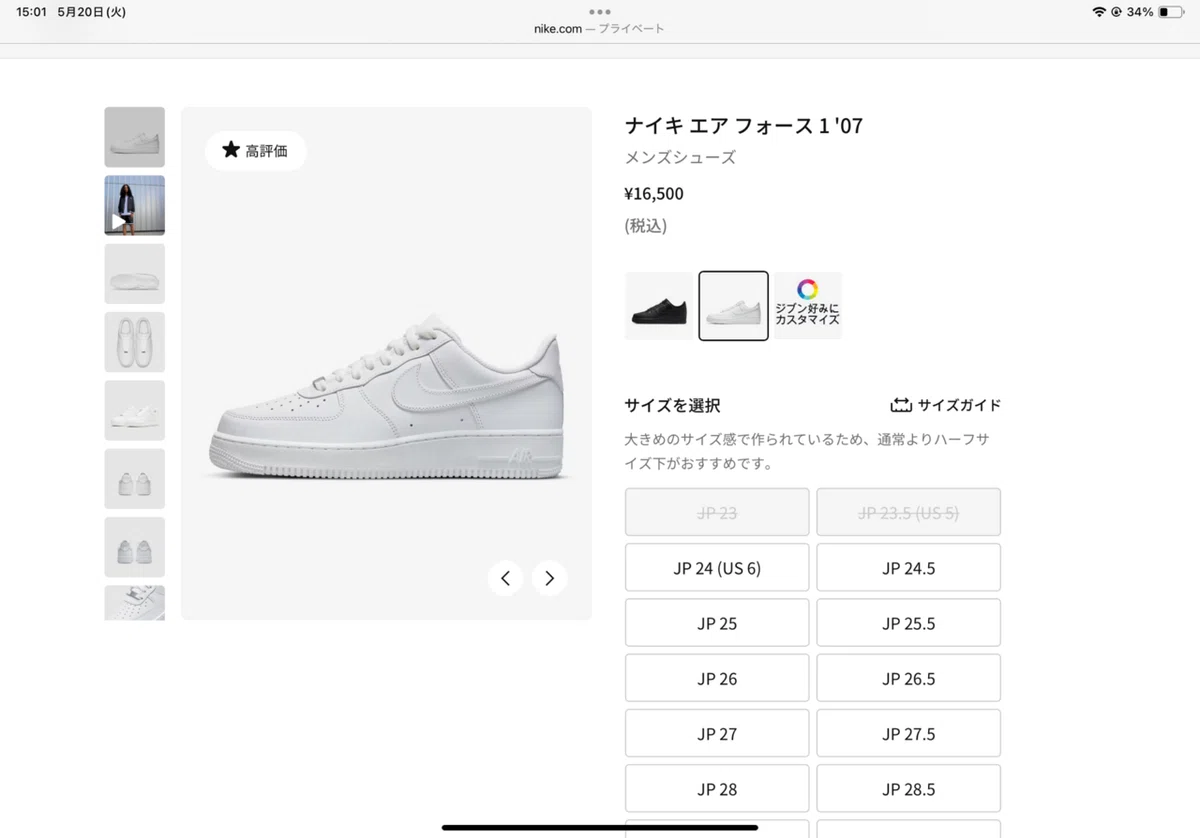Choose size JP 24 (US 6)
The height and width of the screenshot is (838, 1200).
717,568
